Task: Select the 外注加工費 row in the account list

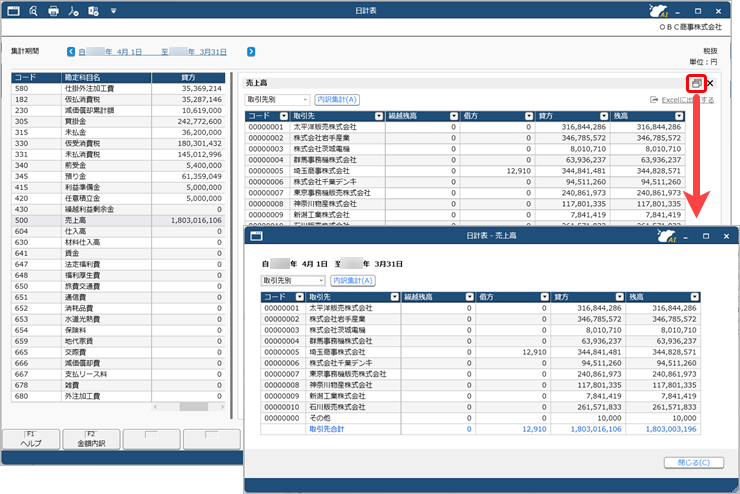Action: tap(118, 396)
